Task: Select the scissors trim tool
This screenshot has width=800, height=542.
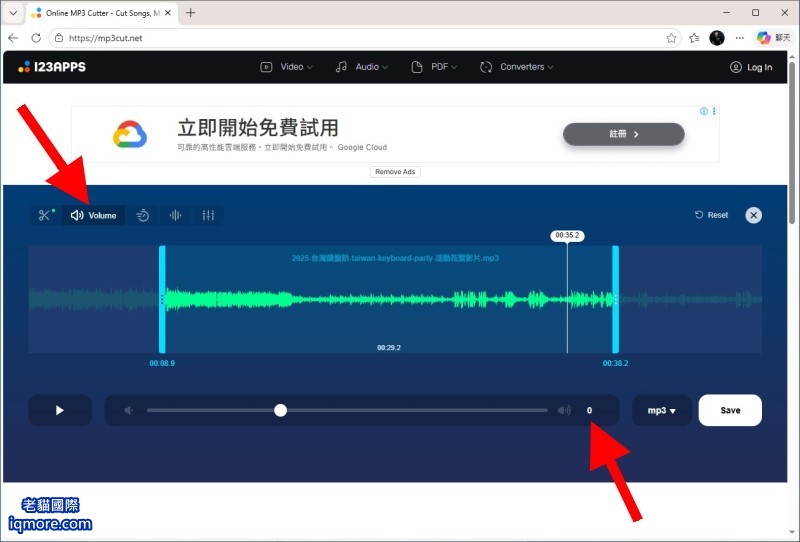Action: 45,215
